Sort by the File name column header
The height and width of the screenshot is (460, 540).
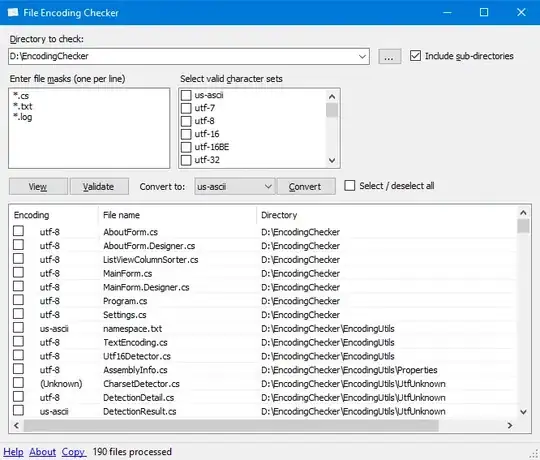pos(177,215)
